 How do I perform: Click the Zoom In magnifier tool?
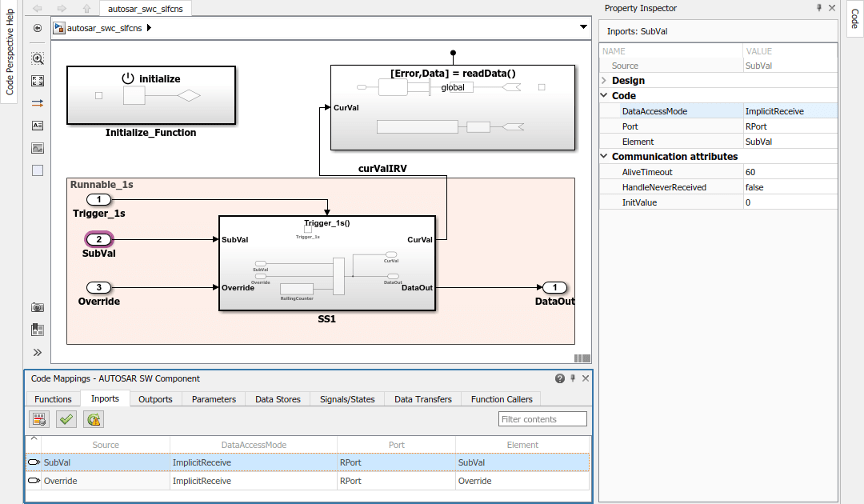click(x=38, y=59)
